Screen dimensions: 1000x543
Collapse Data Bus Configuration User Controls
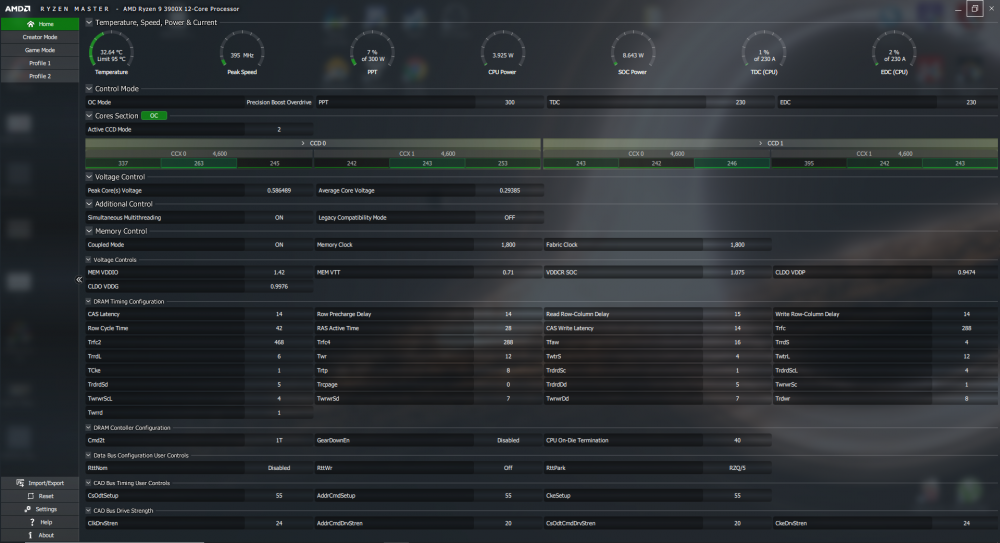(x=89, y=456)
